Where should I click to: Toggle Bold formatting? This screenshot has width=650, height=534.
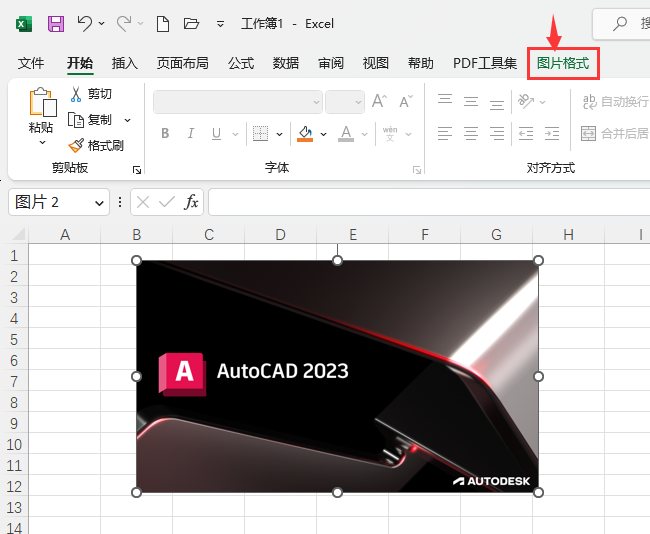[165, 134]
